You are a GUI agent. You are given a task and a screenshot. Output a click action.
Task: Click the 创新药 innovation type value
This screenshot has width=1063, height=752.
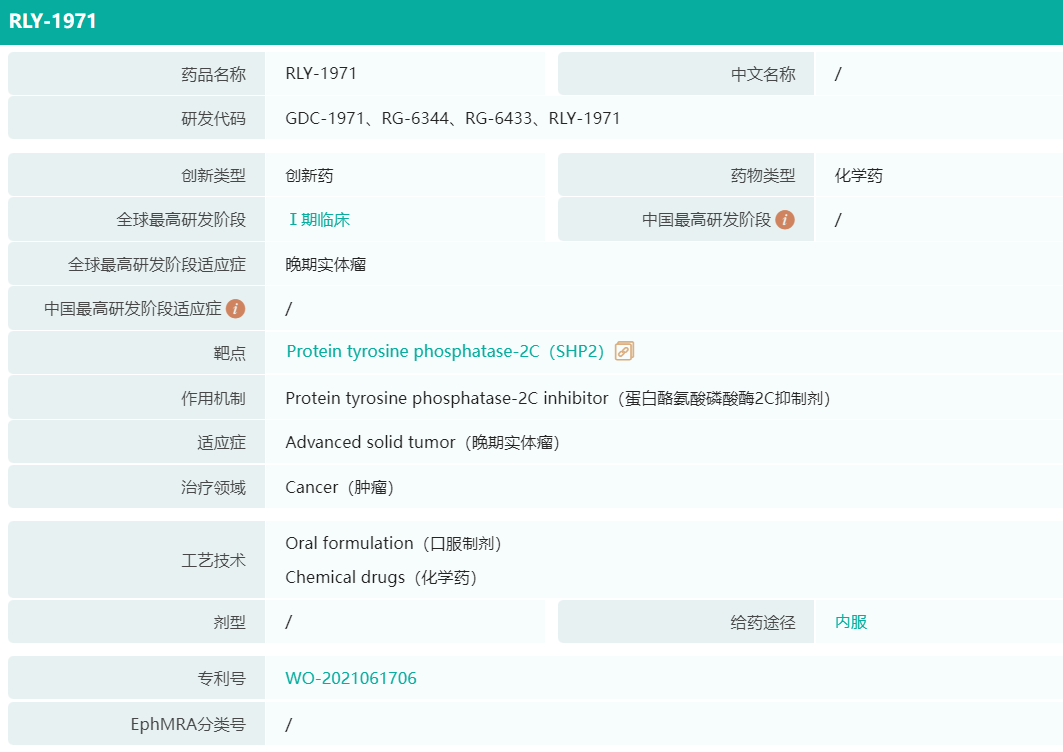pyautogui.click(x=309, y=176)
